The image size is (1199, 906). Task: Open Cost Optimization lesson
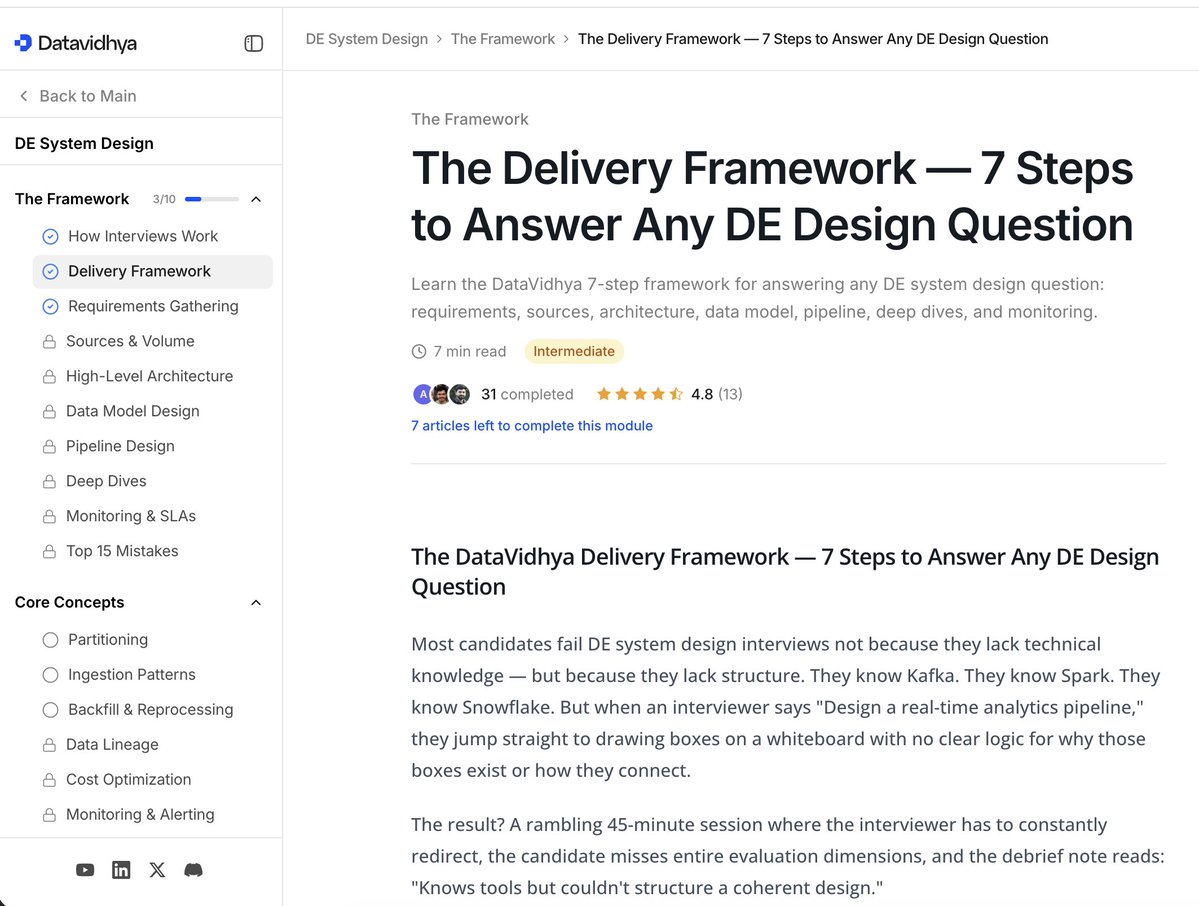pos(128,780)
